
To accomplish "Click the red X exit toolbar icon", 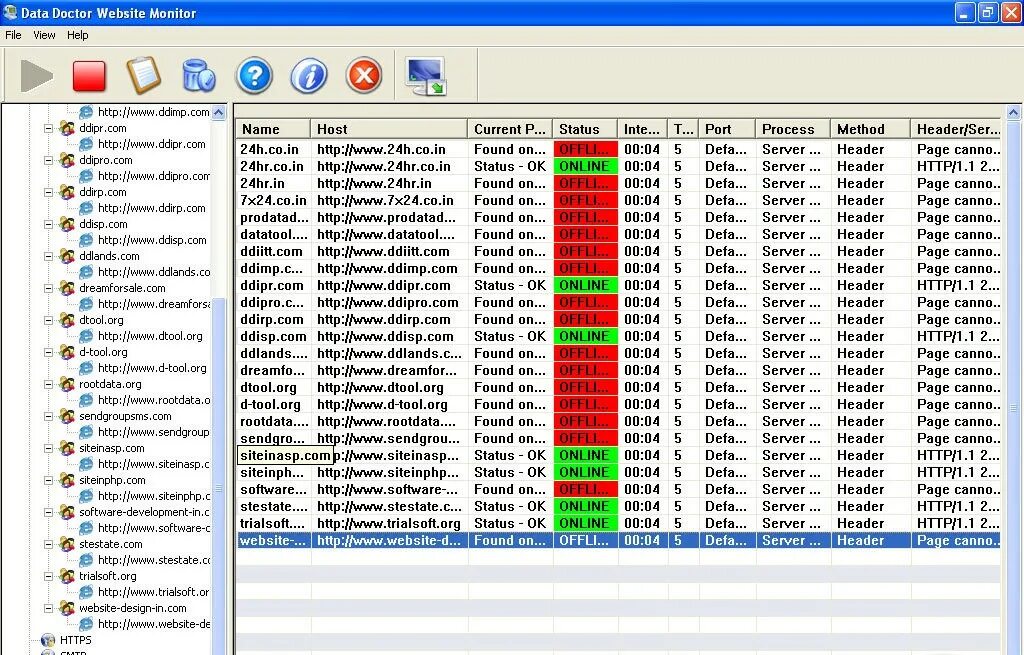I will pos(364,76).
